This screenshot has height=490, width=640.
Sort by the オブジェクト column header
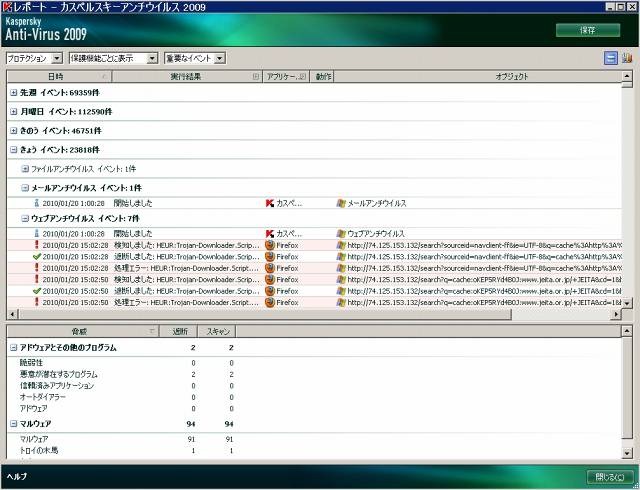click(x=478, y=76)
